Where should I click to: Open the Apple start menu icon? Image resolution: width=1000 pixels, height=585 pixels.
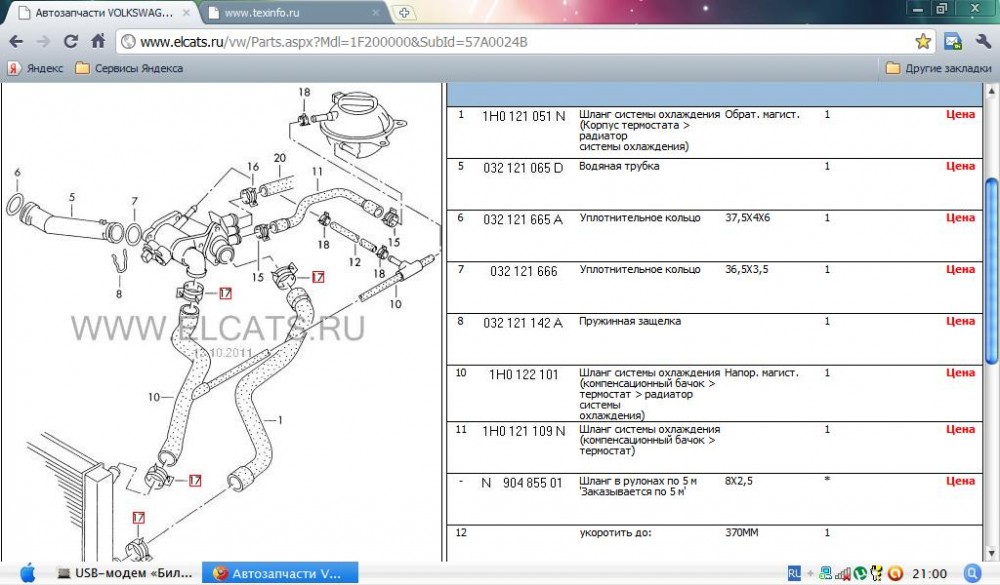(x=27, y=572)
